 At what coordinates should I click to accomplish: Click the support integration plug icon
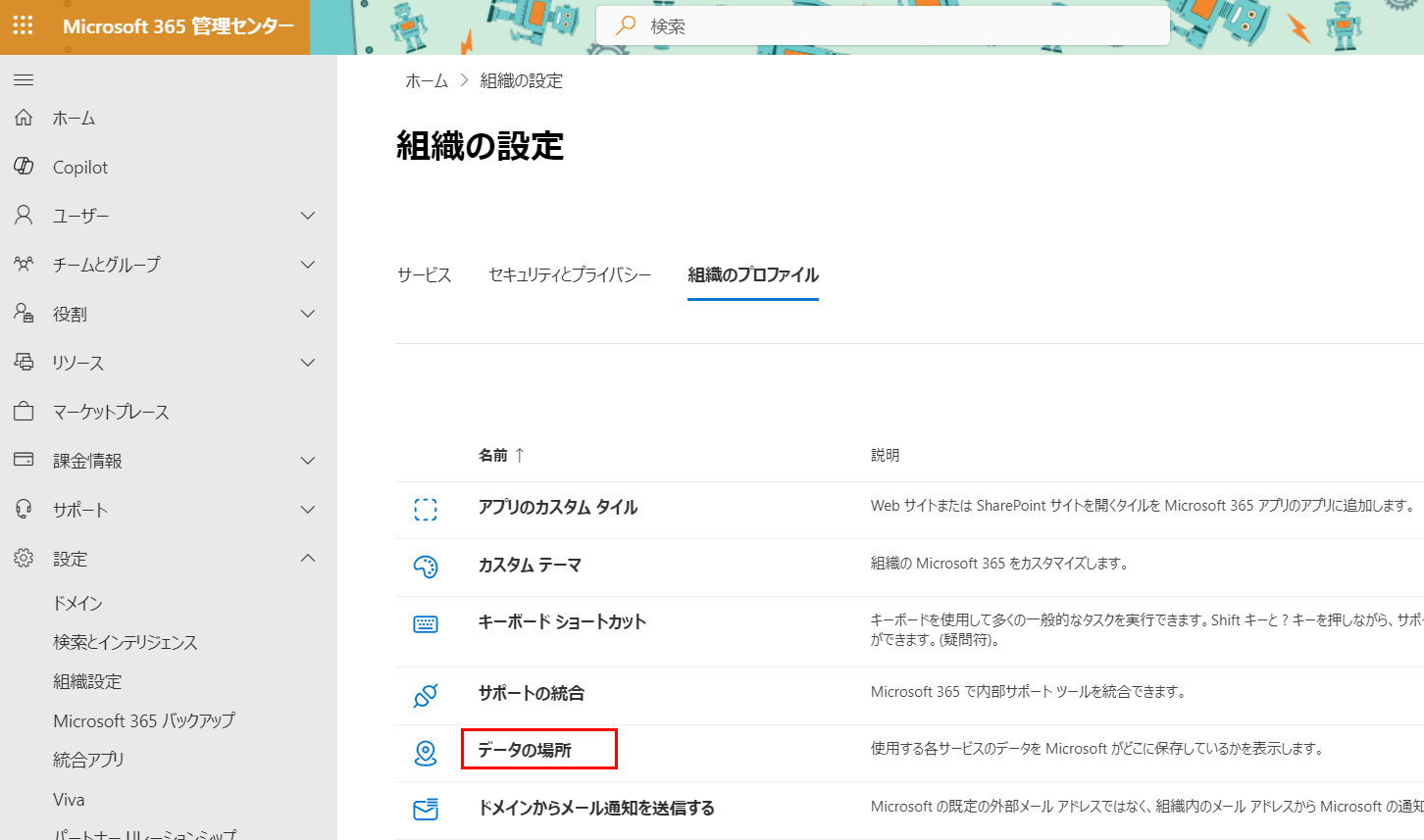pyautogui.click(x=426, y=696)
